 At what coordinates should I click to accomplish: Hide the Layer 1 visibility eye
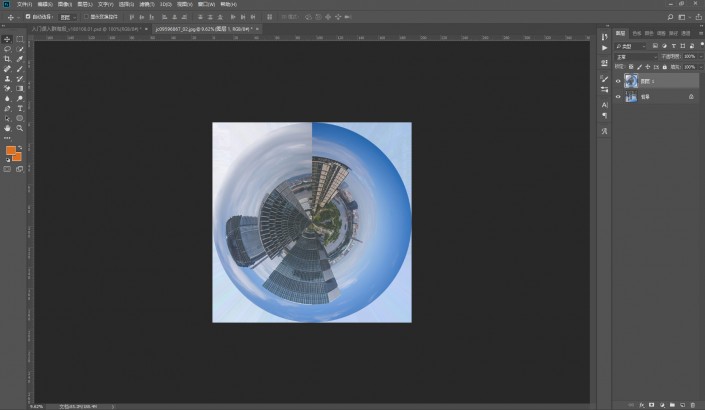point(618,81)
